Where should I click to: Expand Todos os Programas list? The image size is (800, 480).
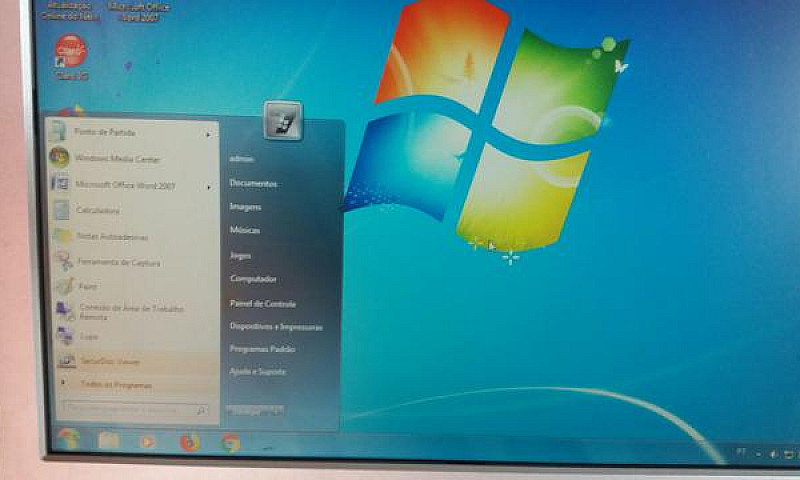(x=110, y=384)
